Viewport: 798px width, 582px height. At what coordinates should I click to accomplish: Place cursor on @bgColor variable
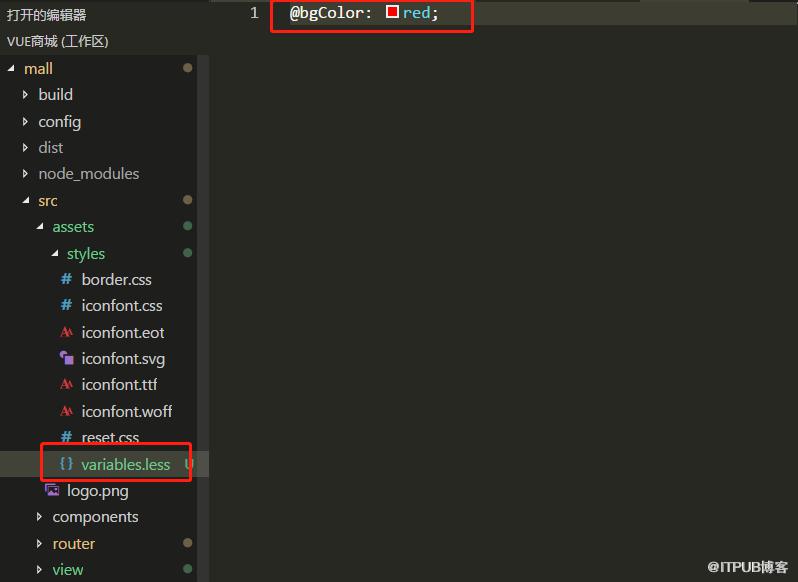click(327, 13)
